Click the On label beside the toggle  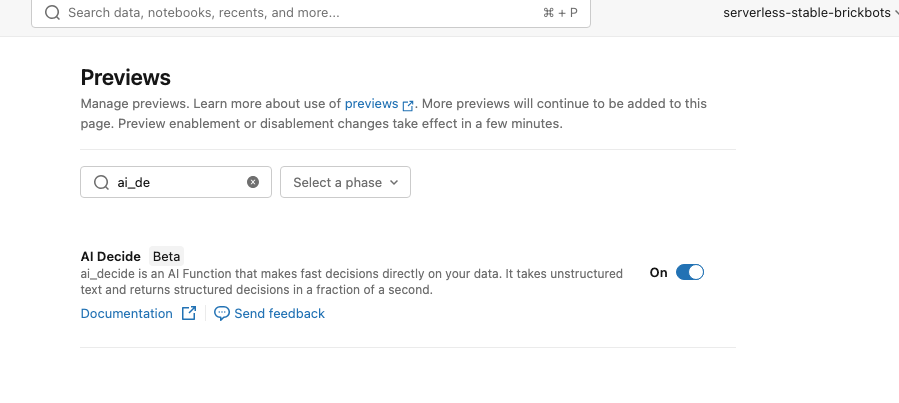click(x=658, y=273)
